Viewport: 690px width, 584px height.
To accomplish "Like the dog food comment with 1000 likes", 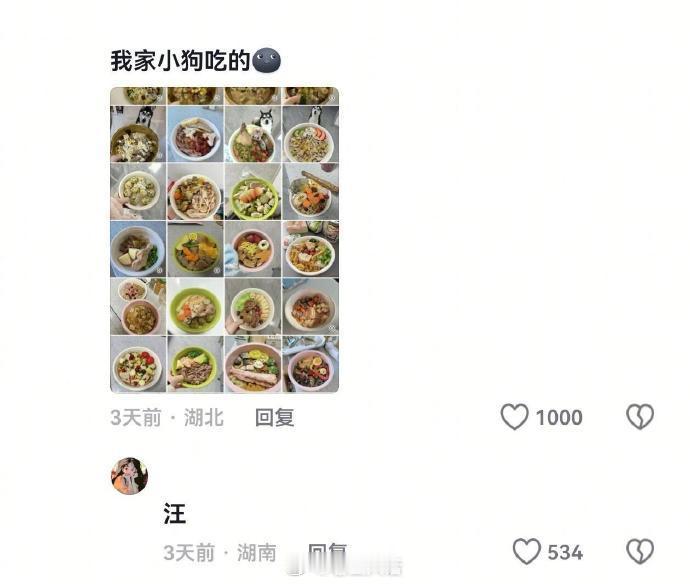I will pos(514,416).
